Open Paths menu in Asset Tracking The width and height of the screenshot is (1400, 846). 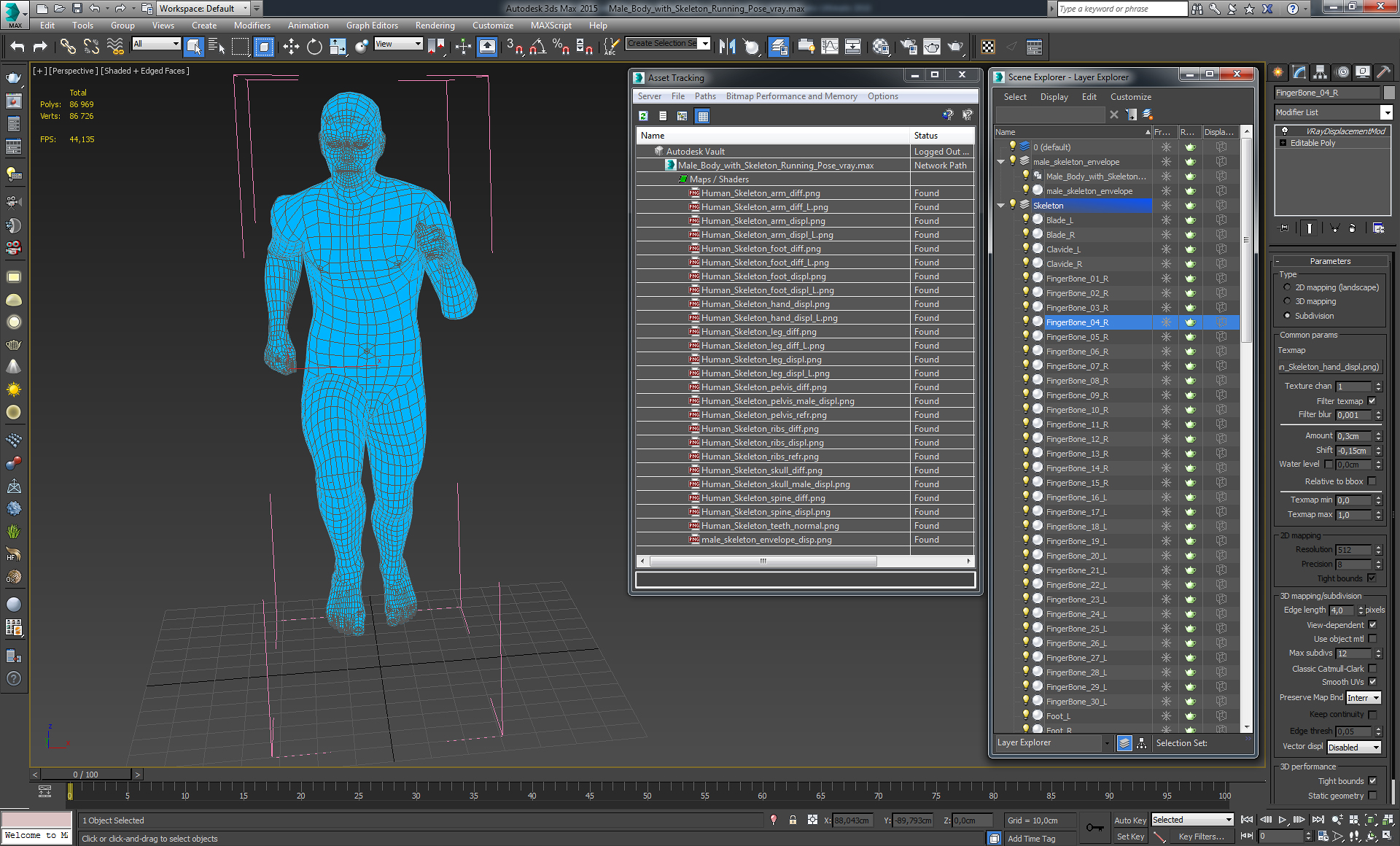pos(704,96)
